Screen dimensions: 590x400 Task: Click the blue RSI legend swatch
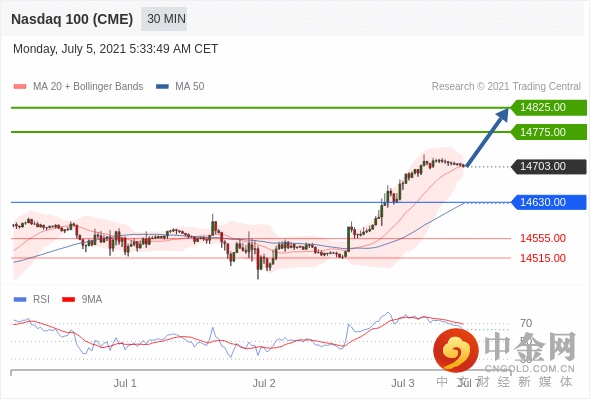point(20,300)
